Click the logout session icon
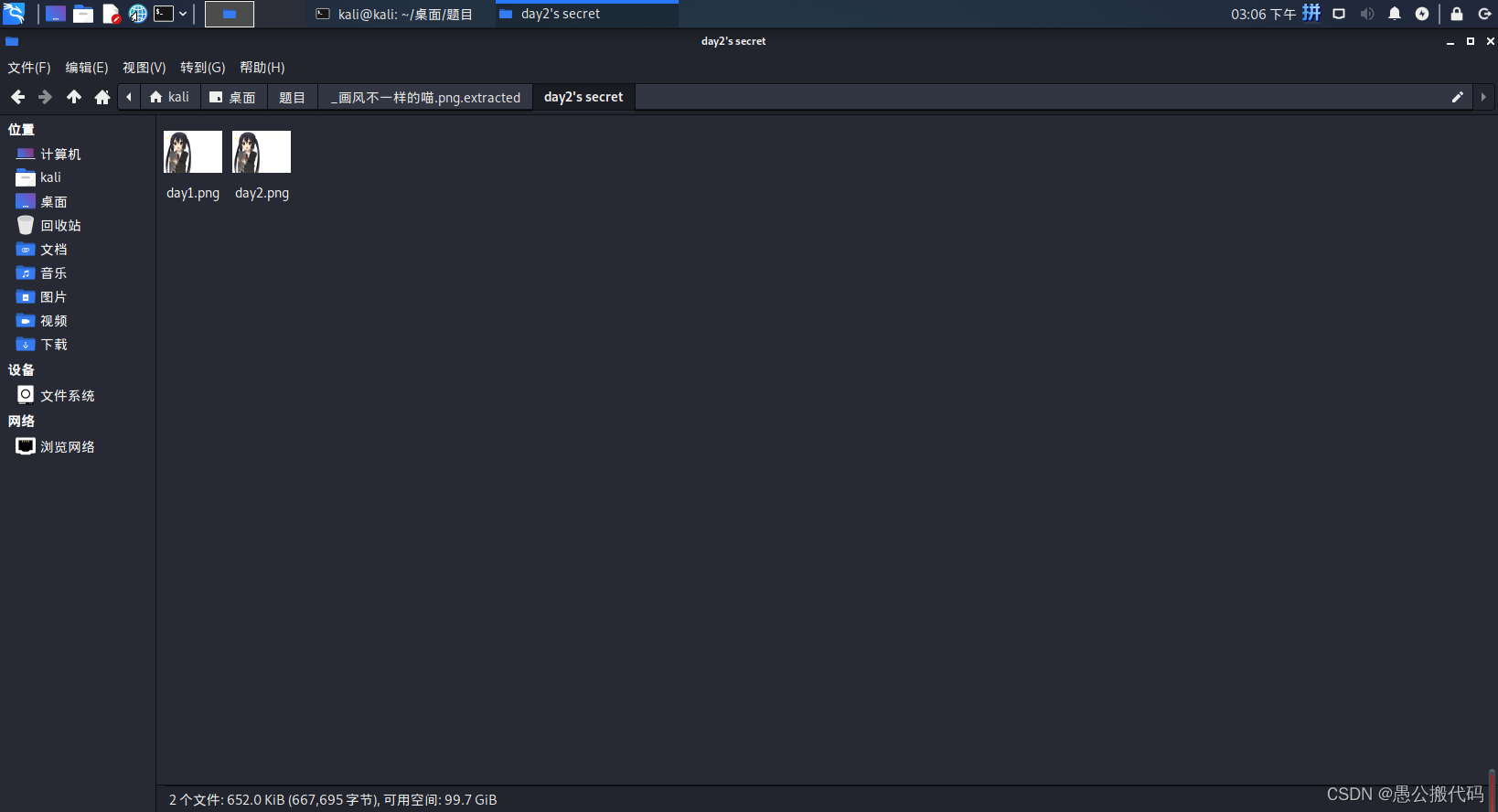Viewport: 1498px width, 812px height. pos(1485,14)
